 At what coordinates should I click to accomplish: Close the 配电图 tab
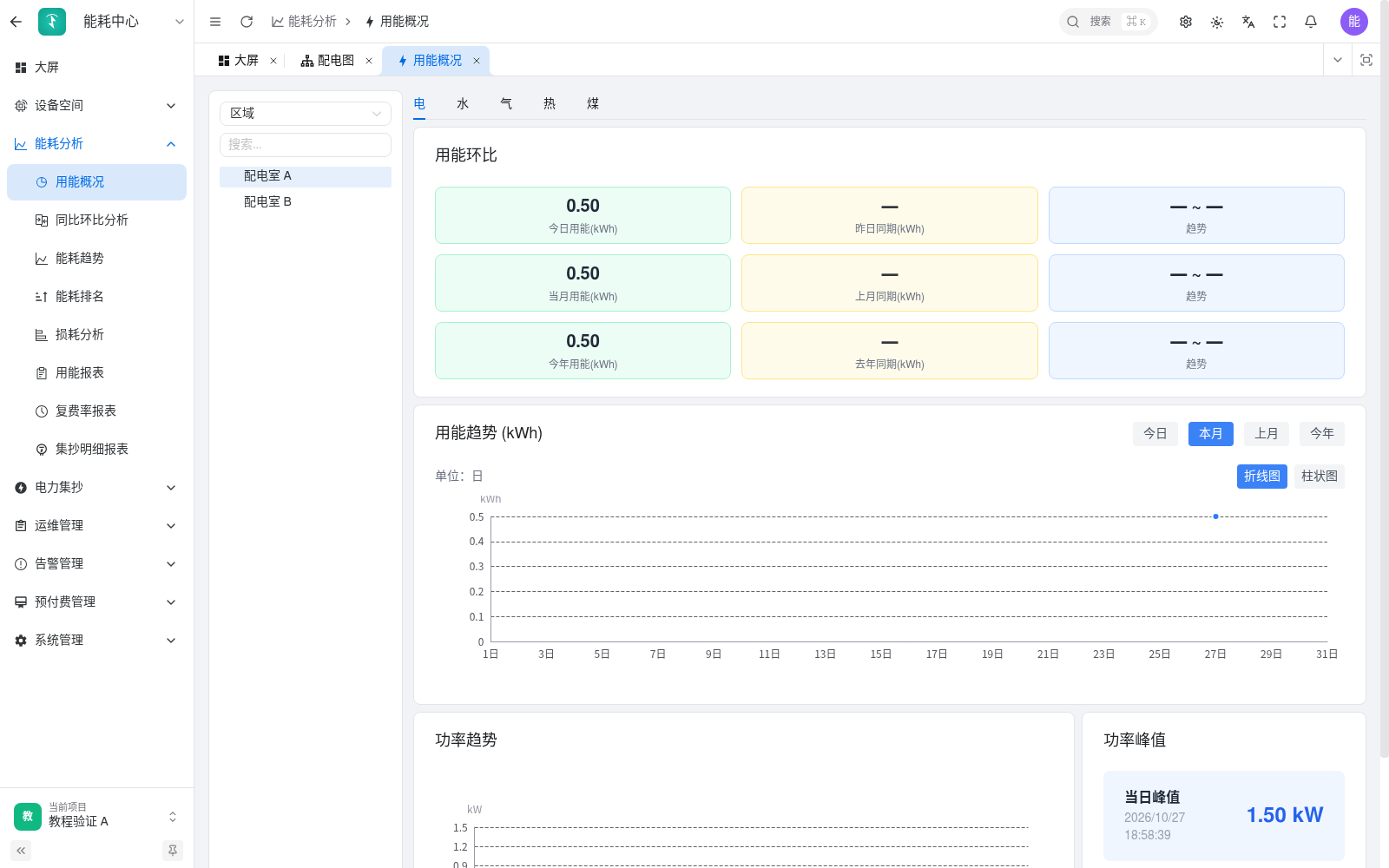(x=369, y=61)
